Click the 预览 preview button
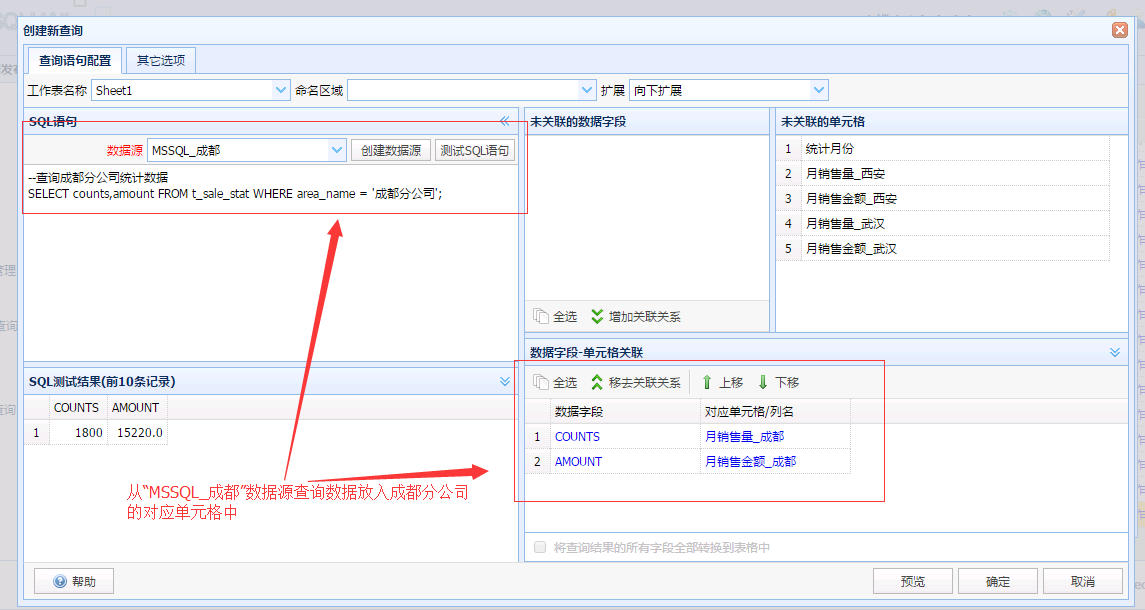The image size is (1145, 610). coord(913,582)
